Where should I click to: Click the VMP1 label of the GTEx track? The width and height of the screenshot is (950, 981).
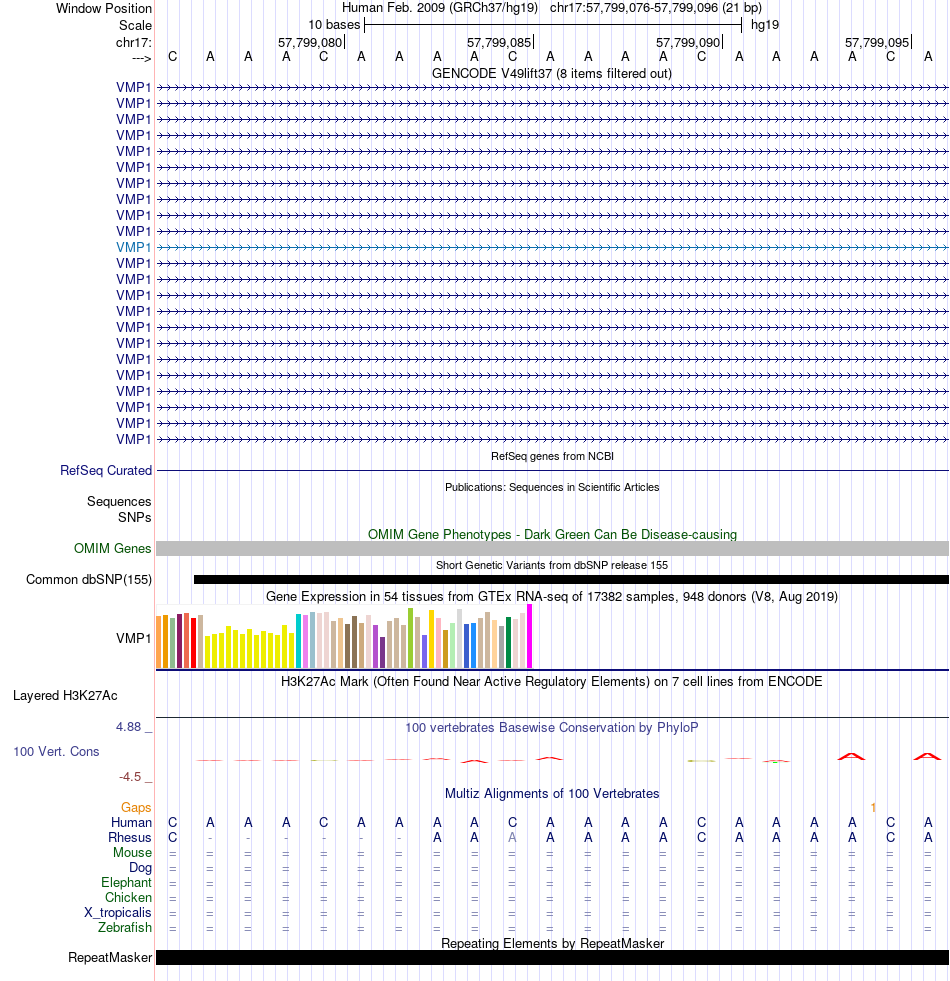133,638
